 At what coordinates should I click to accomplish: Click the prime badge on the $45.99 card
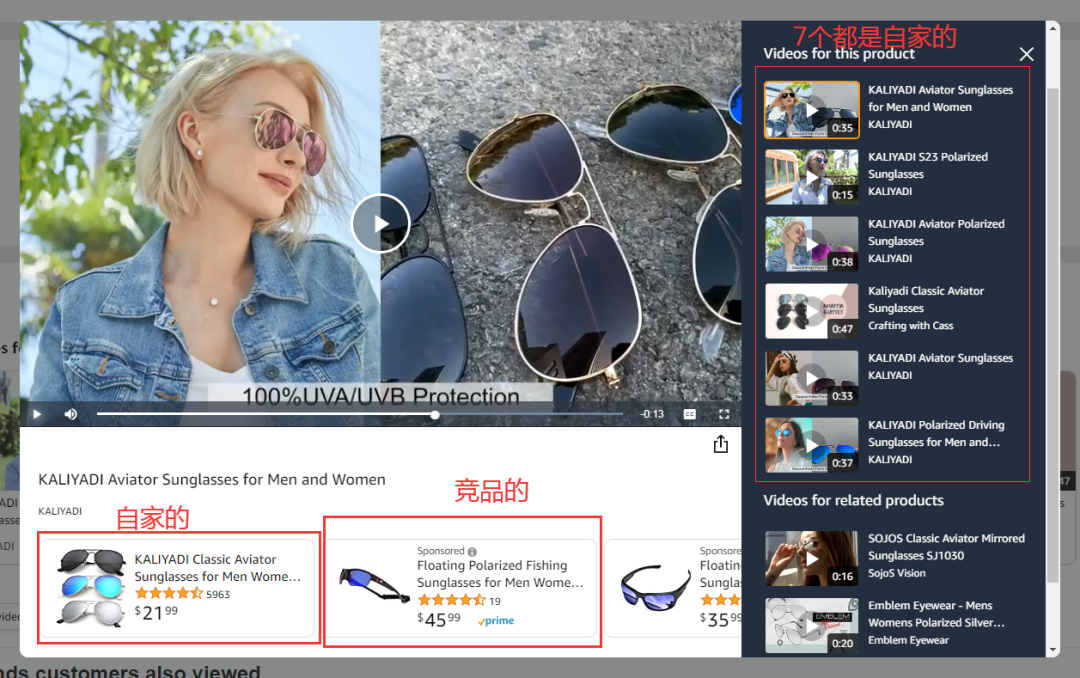[496, 621]
